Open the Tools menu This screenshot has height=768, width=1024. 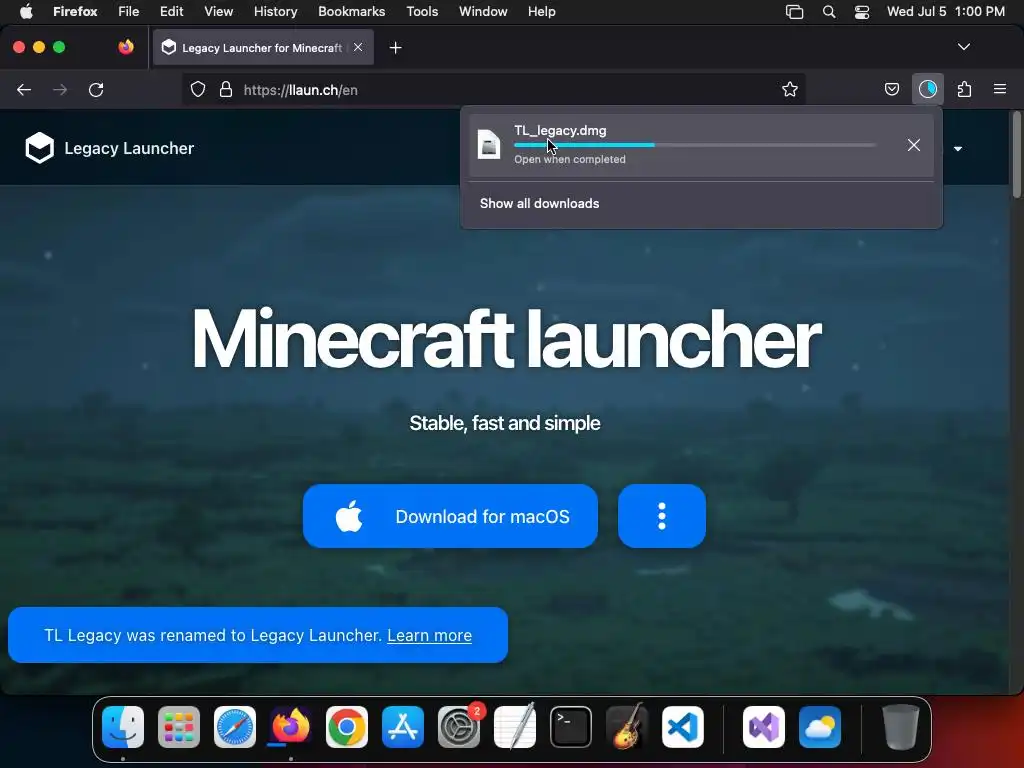tap(422, 12)
